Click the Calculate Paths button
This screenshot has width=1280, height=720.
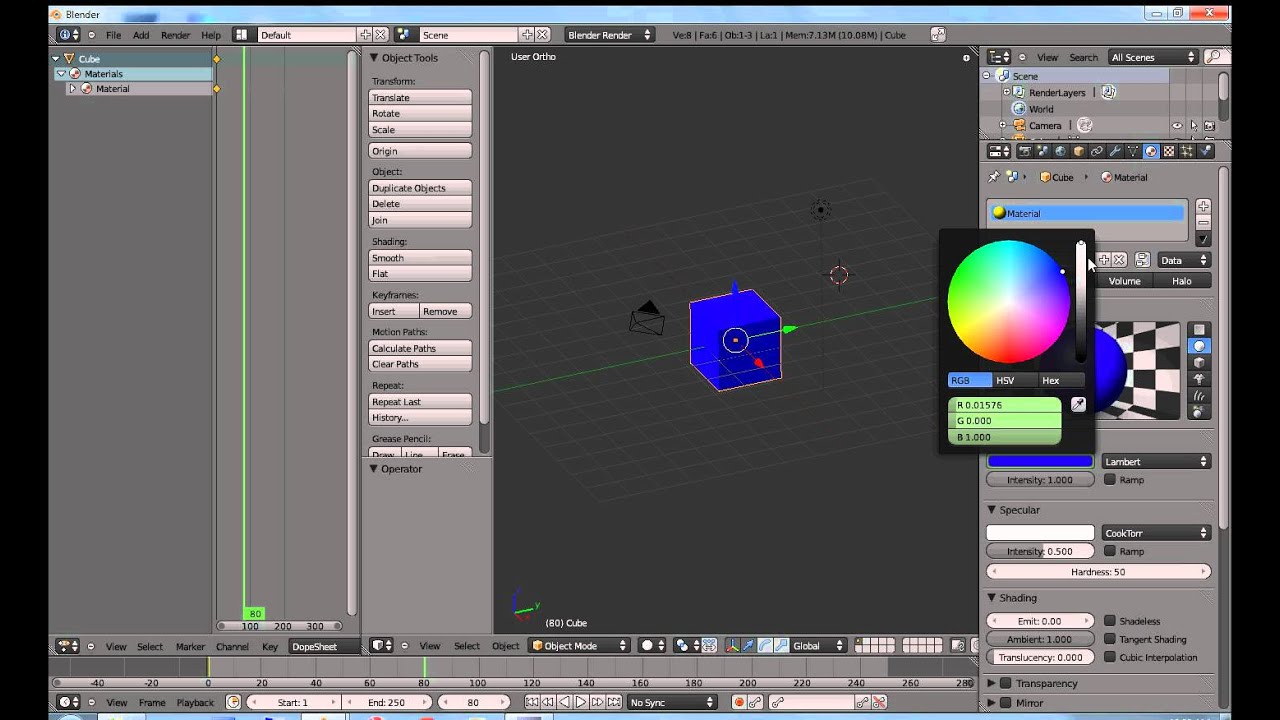pyautogui.click(x=420, y=348)
